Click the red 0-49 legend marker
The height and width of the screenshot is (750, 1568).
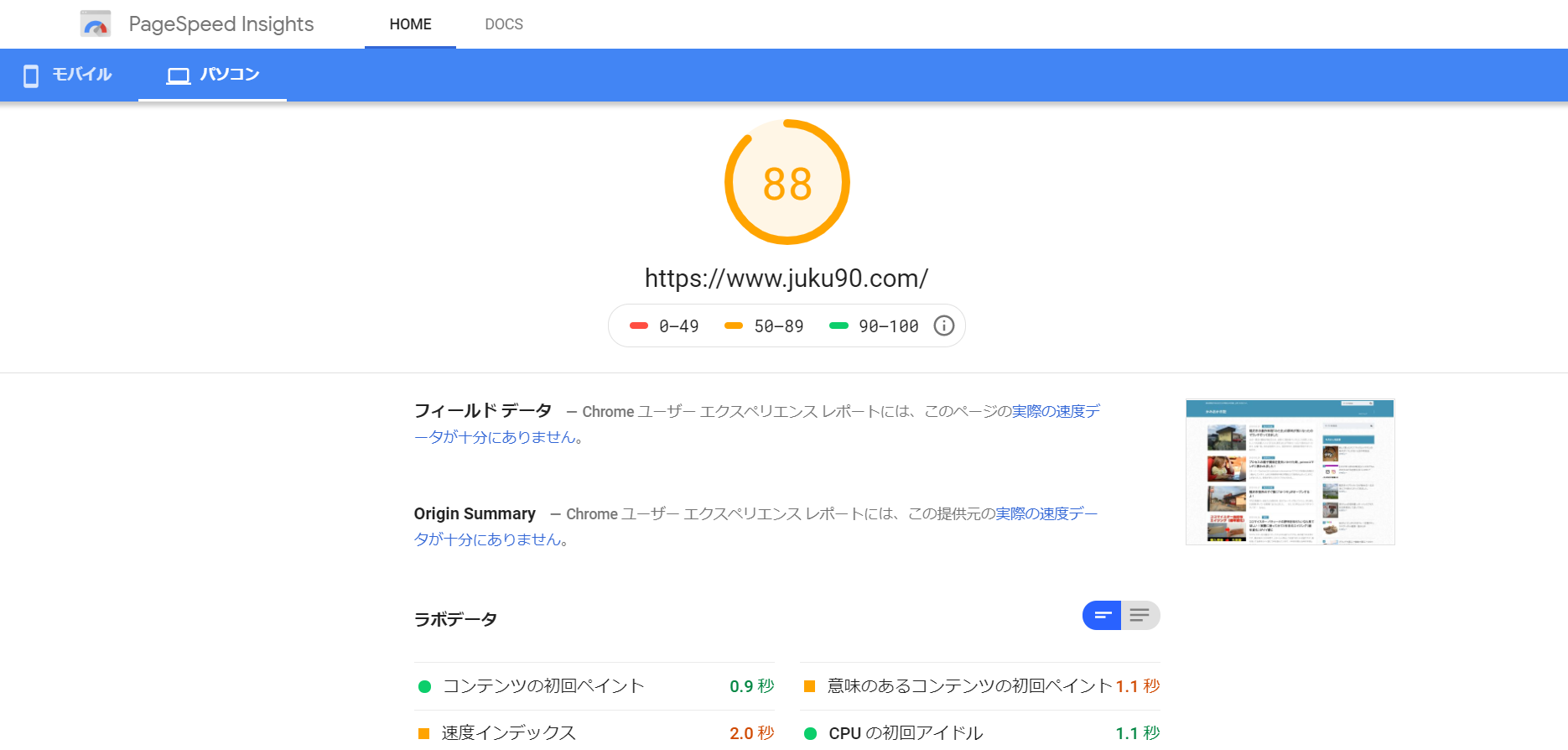point(639,326)
